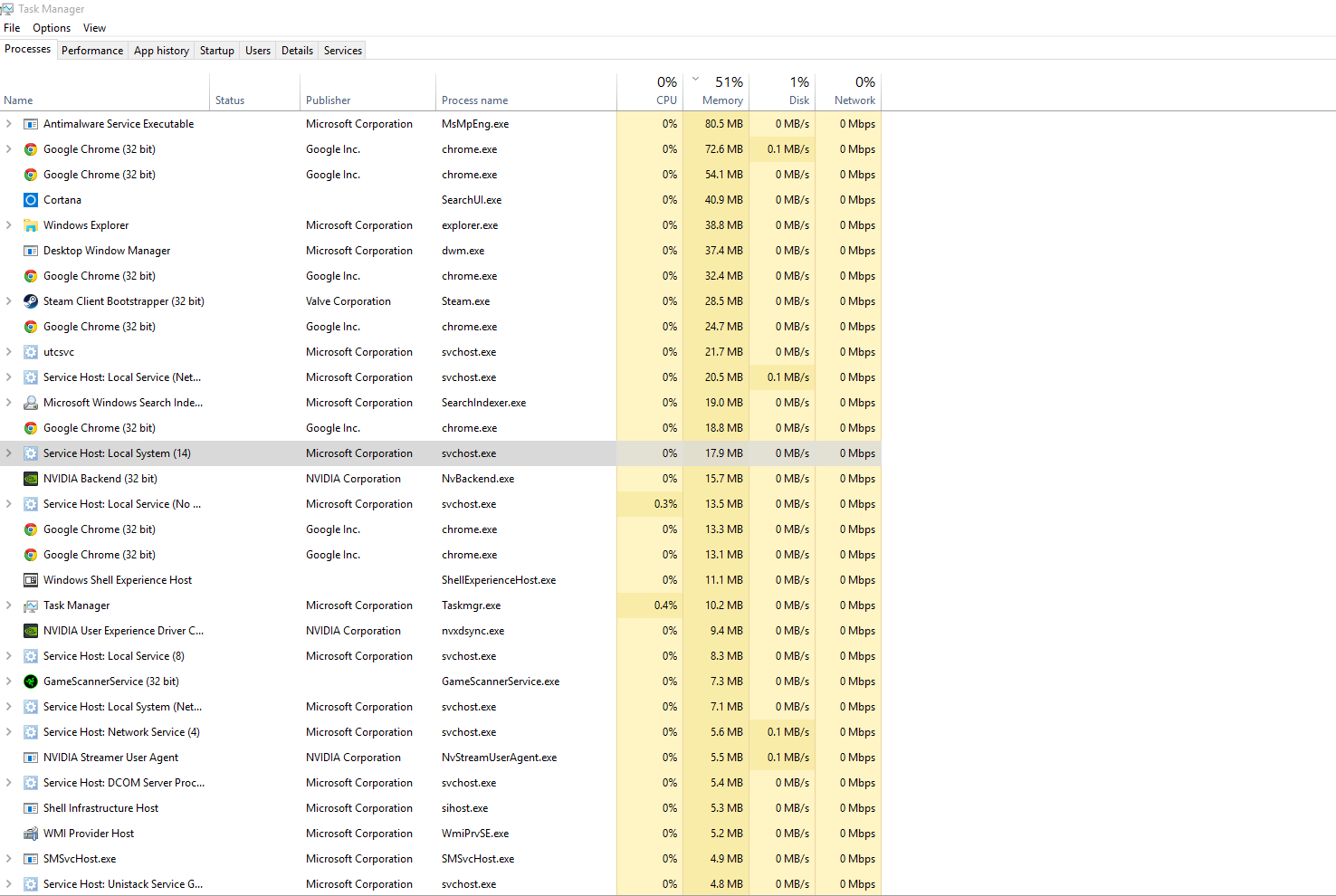Click the Service Host: Local System (14) gear icon
This screenshot has width=1336, height=896.
point(31,453)
